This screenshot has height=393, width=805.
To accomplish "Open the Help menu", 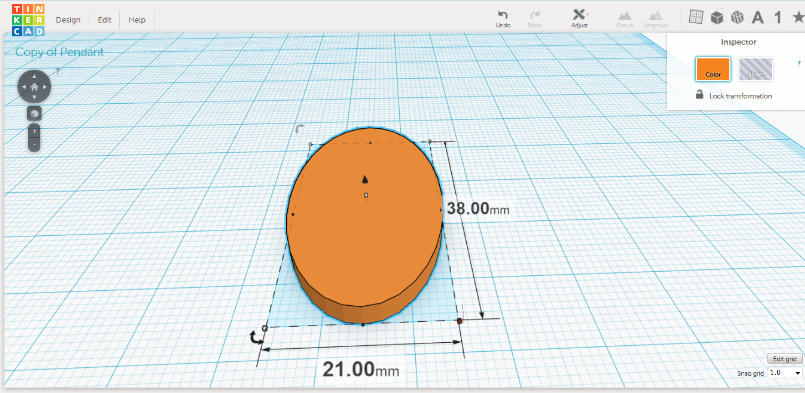I will [137, 20].
